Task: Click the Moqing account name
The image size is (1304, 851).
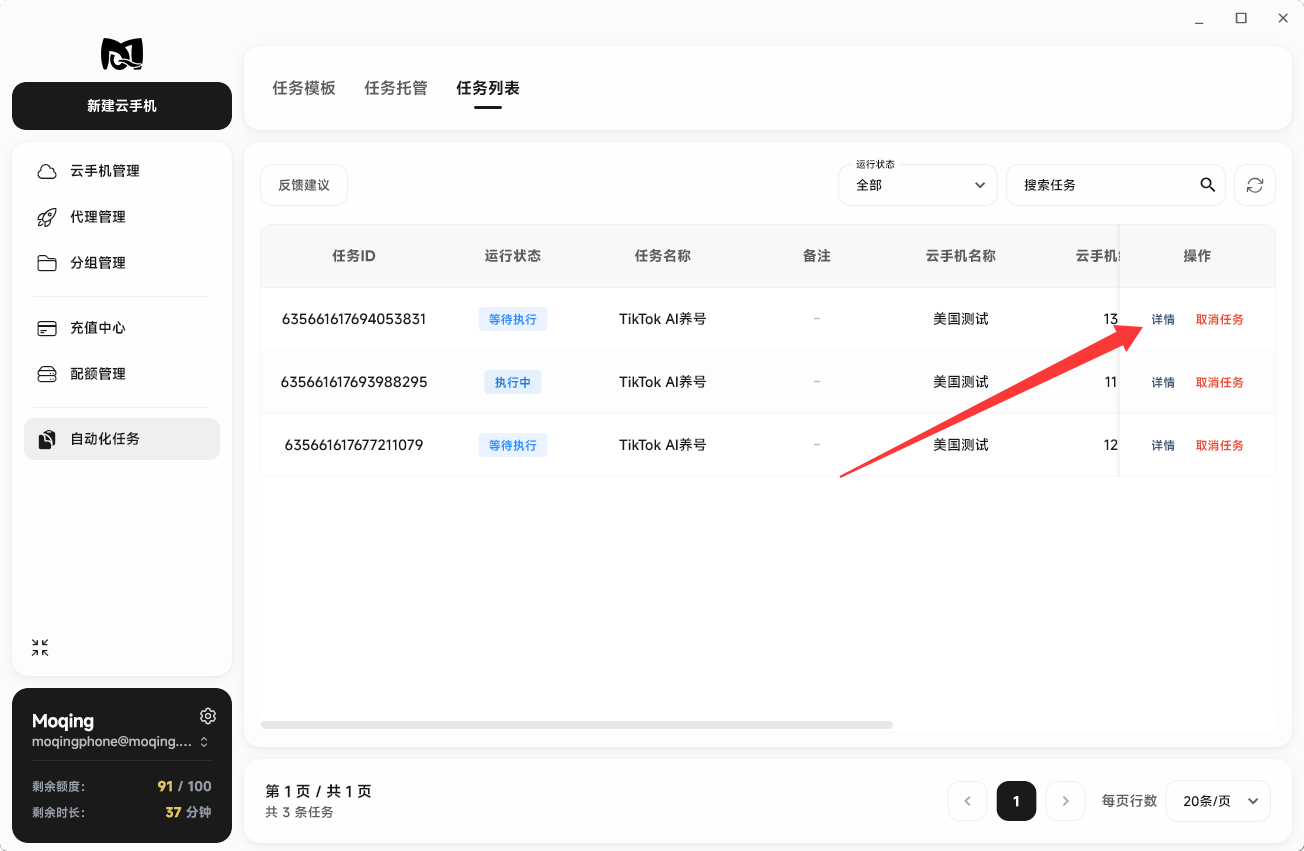Action: [63, 721]
